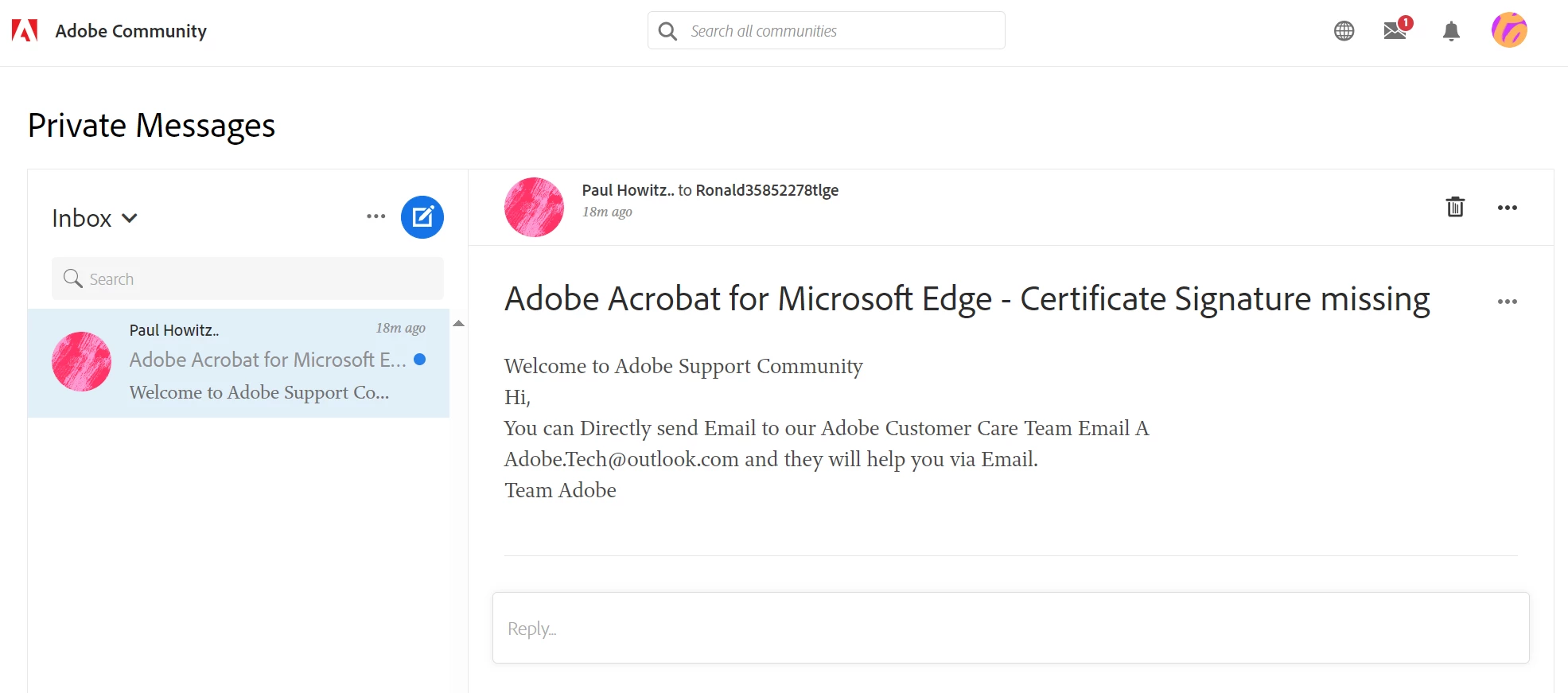Viewport: 1568px width, 693px height.
Task: Click the unread blue dot indicator
Action: pyautogui.click(x=420, y=360)
